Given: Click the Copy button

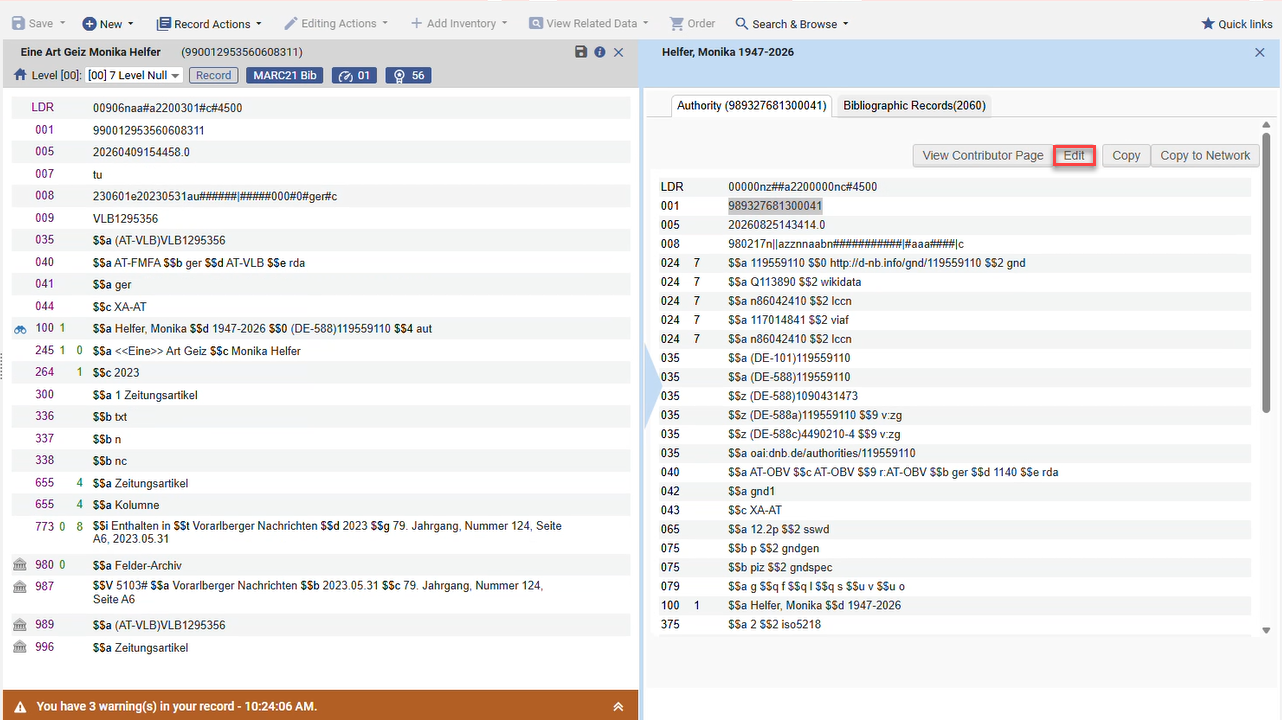Looking at the screenshot, I should [x=1126, y=155].
